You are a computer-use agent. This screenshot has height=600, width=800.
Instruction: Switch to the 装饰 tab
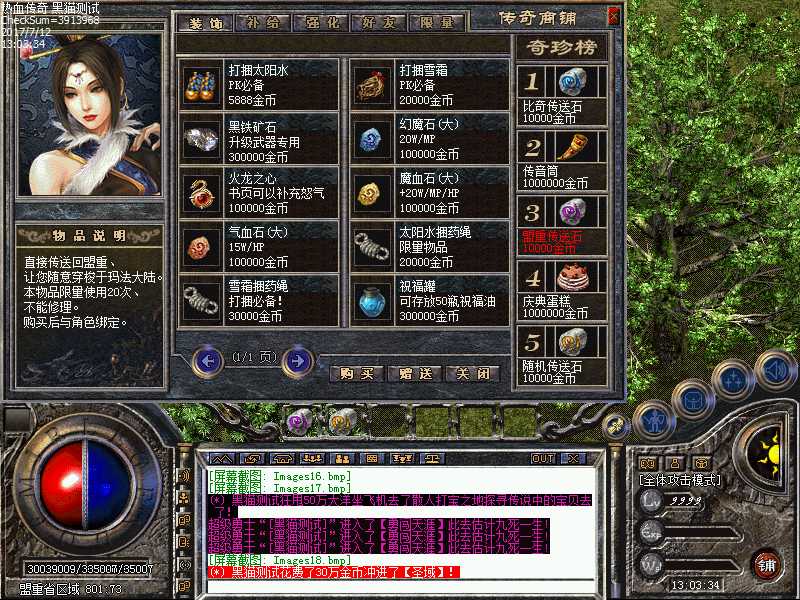[x=205, y=23]
